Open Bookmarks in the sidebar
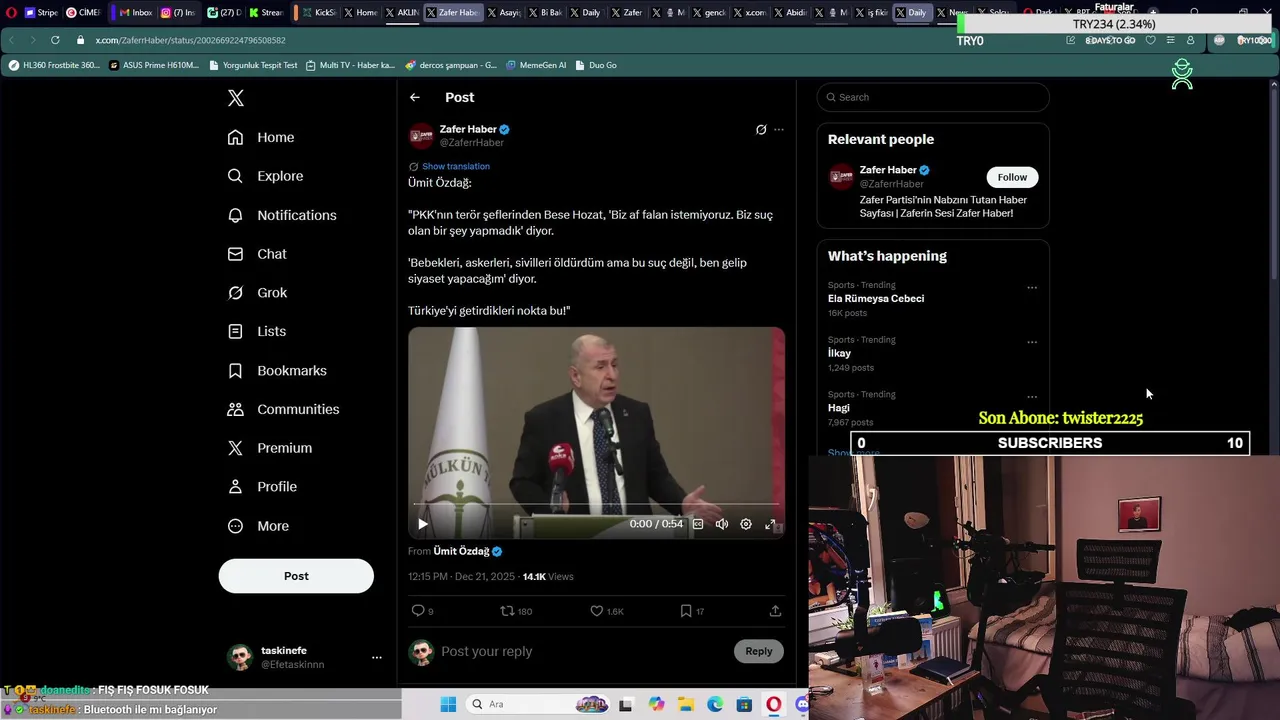 point(277,371)
